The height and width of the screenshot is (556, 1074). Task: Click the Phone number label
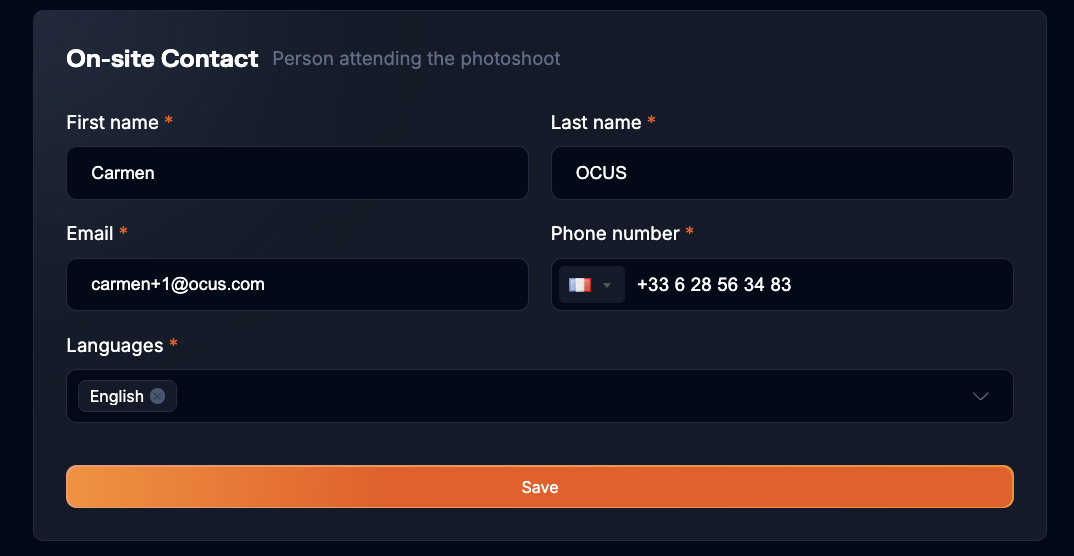(x=615, y=233)
